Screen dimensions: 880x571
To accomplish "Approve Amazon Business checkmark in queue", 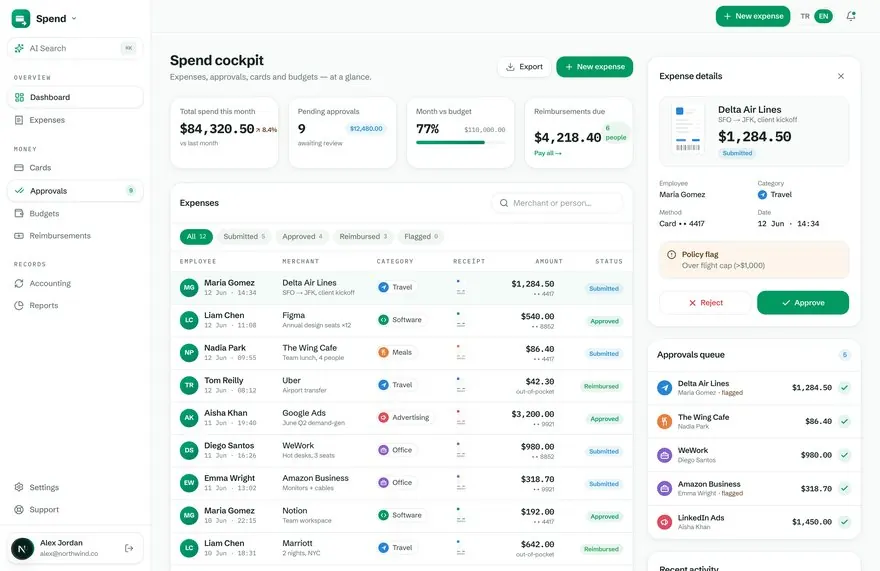I will pos(845,488).
